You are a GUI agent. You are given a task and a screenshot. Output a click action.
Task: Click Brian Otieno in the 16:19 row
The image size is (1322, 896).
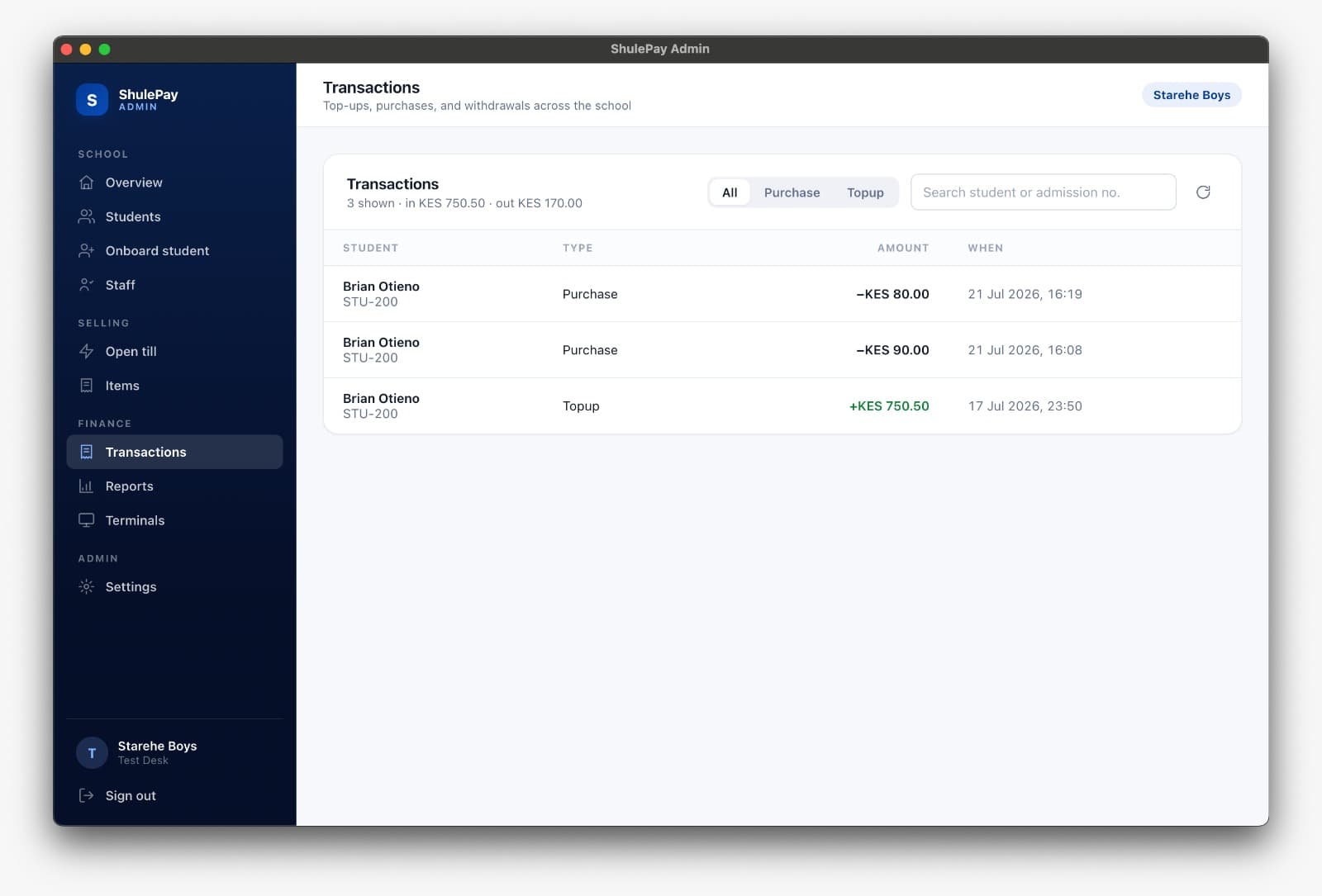coord(381,287)
